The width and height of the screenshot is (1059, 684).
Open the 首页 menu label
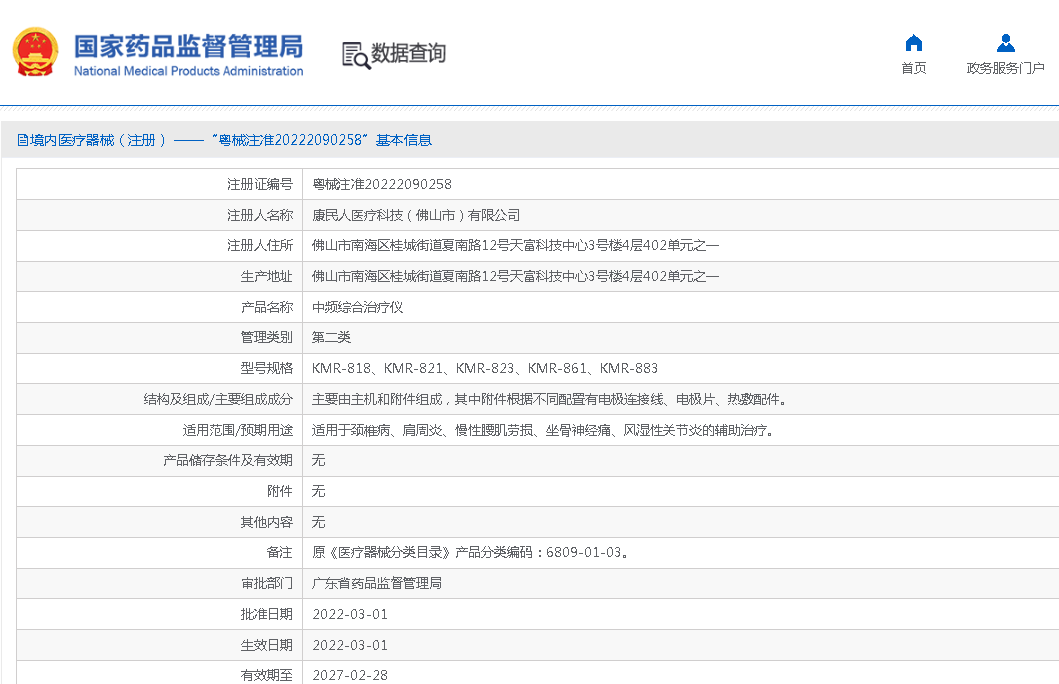coord(913,68)
